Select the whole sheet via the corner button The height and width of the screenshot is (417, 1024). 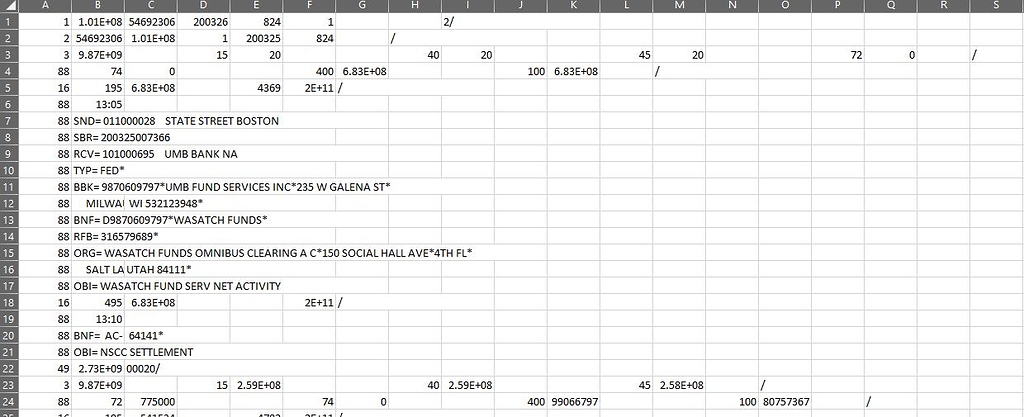point(9,6)
